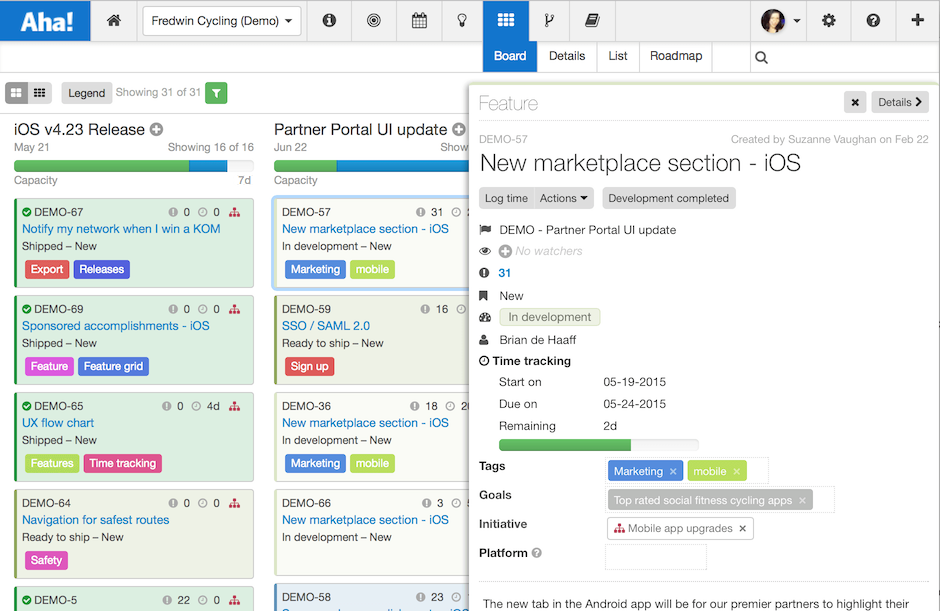Viewport: 940px width, 611px height.
Task: Click the Releases tag on DEMO-67
Action: [101, 270]
